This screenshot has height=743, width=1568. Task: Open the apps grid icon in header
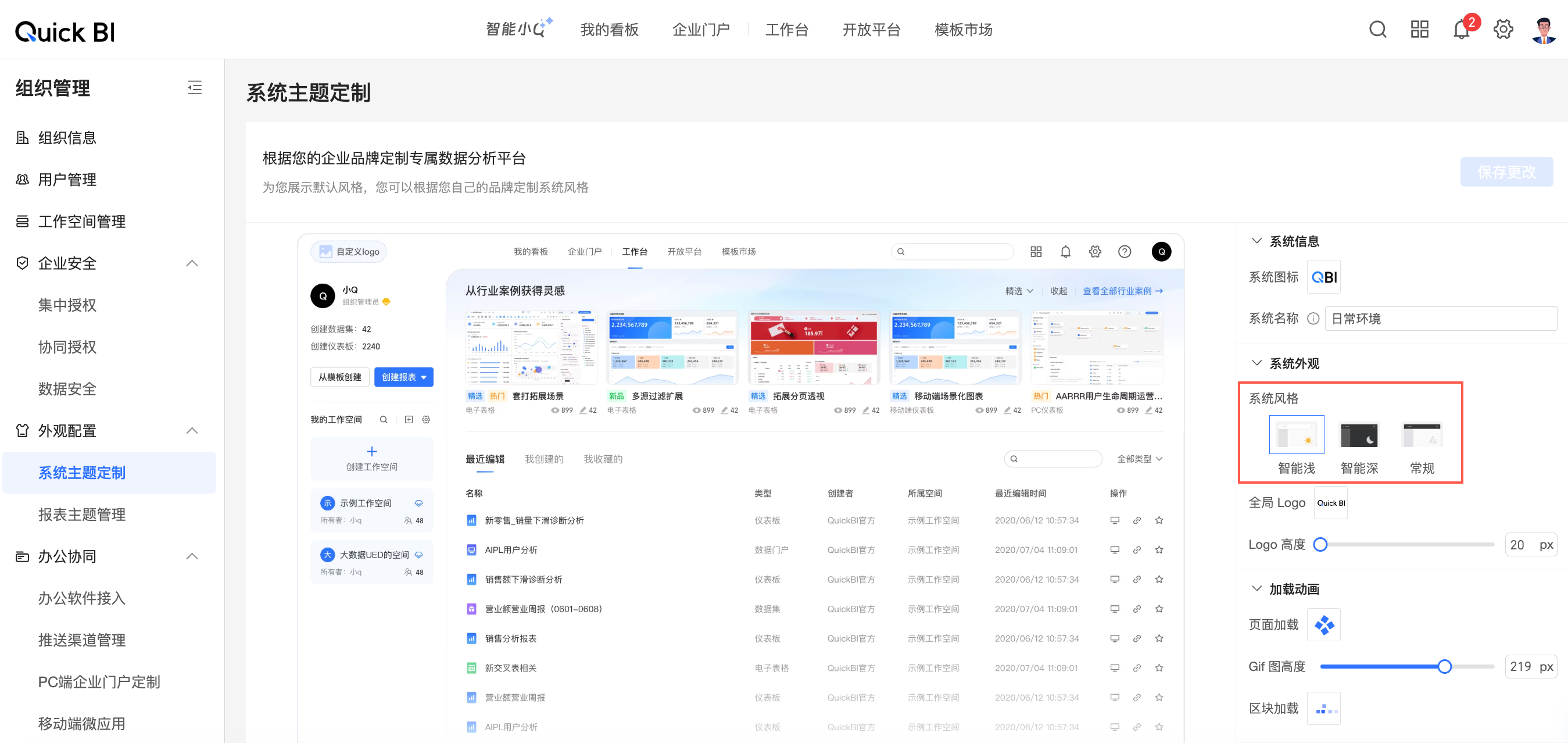[1419, 29]
